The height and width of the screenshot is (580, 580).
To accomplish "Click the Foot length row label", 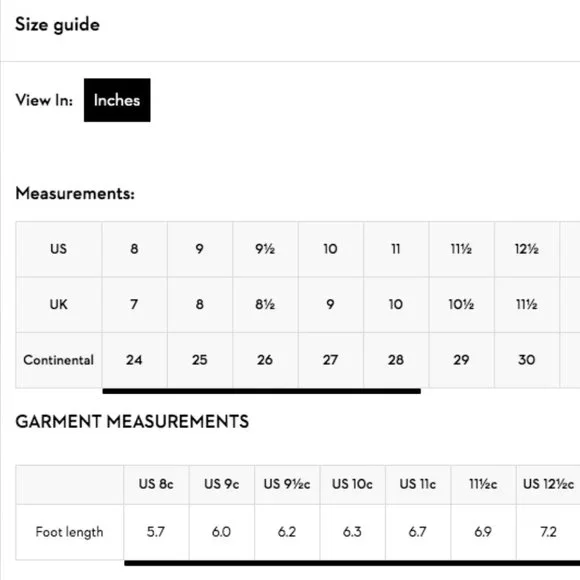I will click(70, 532).
